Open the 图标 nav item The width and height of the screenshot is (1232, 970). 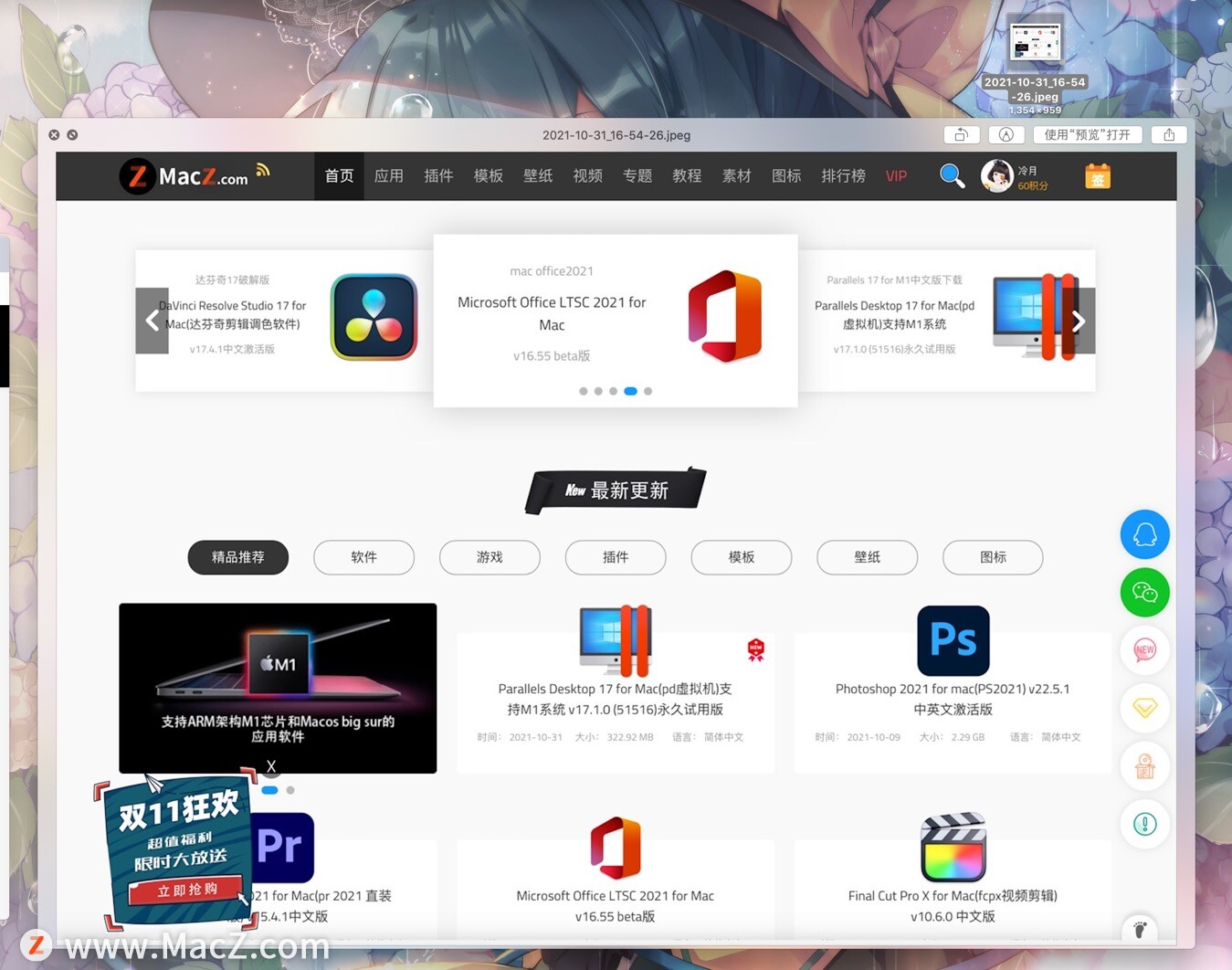[x=786, y=175]
